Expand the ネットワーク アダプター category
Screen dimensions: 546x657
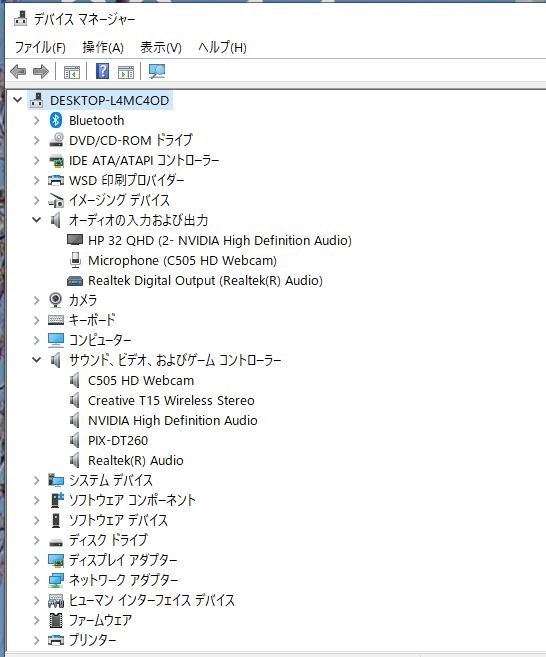(x=36, y=580)
